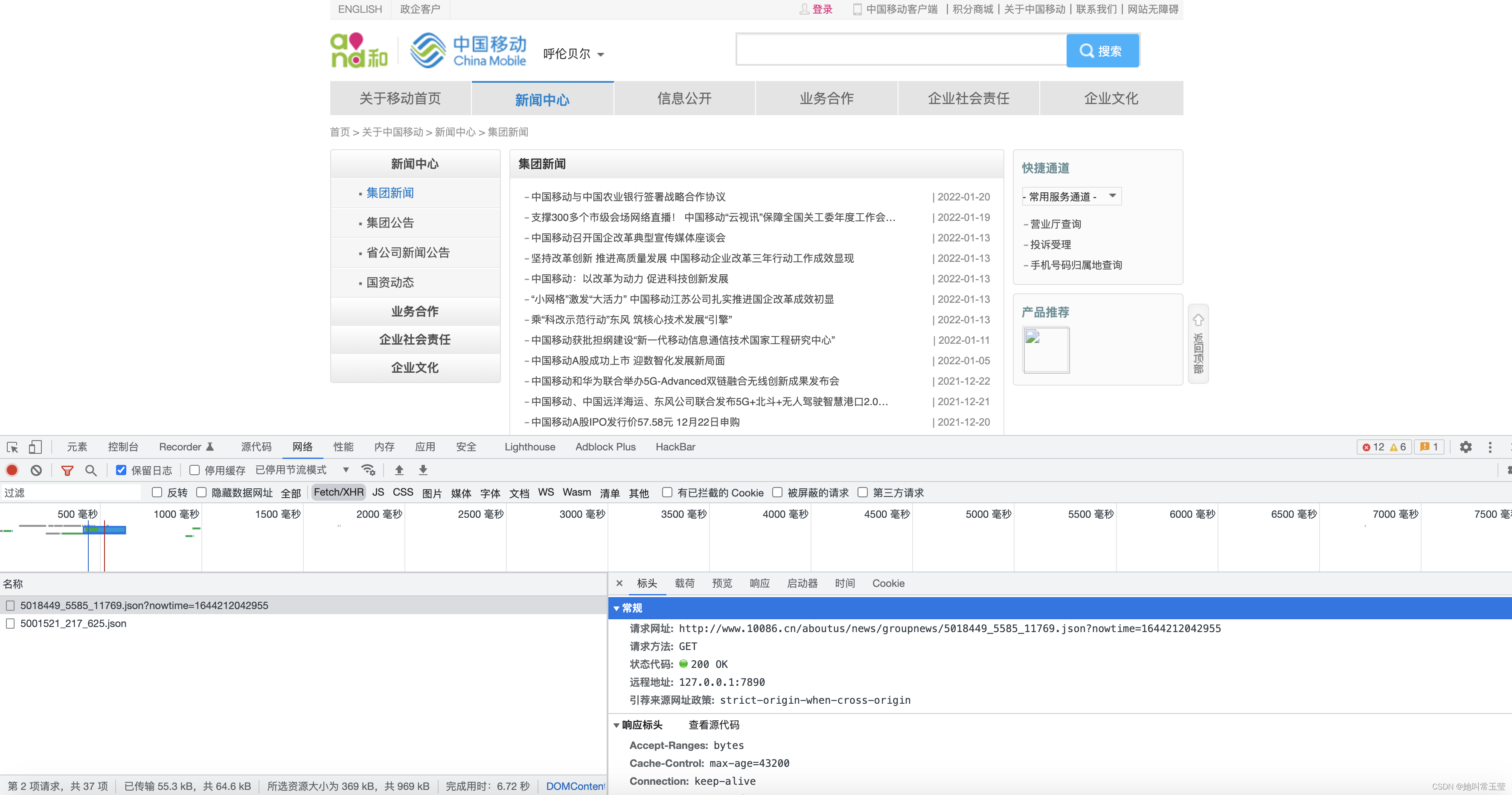The width and height of the screenshot is (1512, 795).
Task: Toggle the 保留日志 checkbox
Action: click(x=121, y=470)
